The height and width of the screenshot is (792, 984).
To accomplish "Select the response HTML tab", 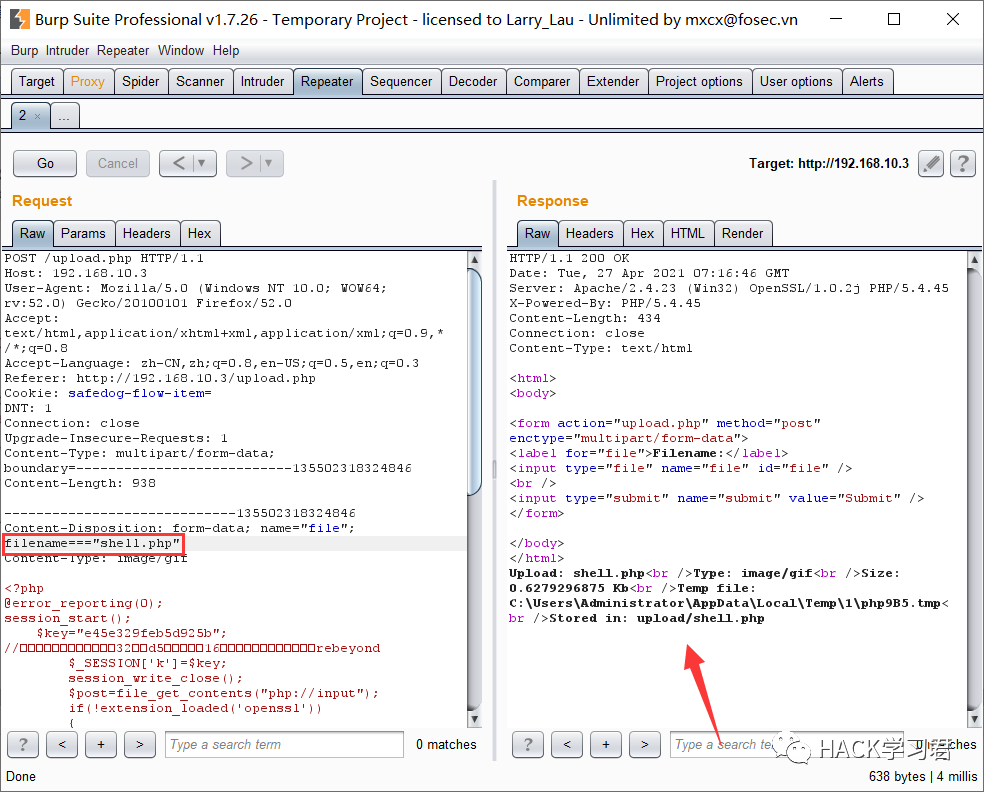I will click(x=688, y=233).
